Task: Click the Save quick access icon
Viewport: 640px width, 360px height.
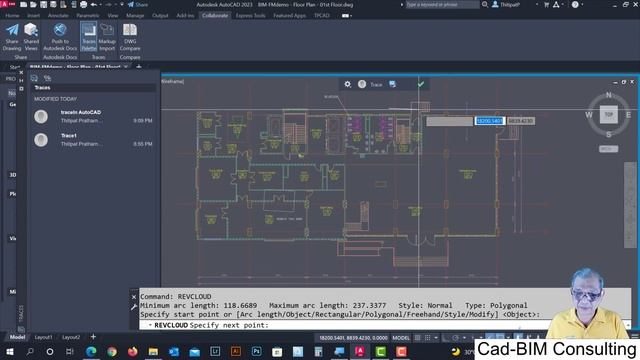Action: (x=43, y=4)
